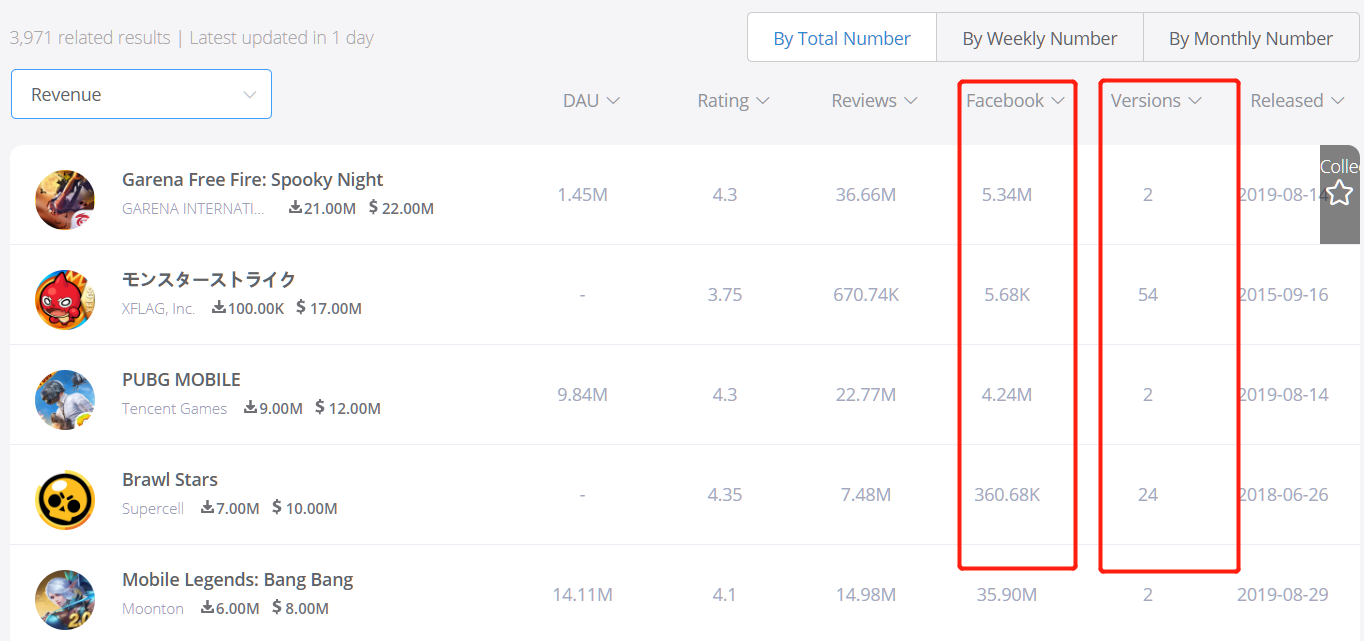Click the 2015-09-16 release date

[1283, 294]
